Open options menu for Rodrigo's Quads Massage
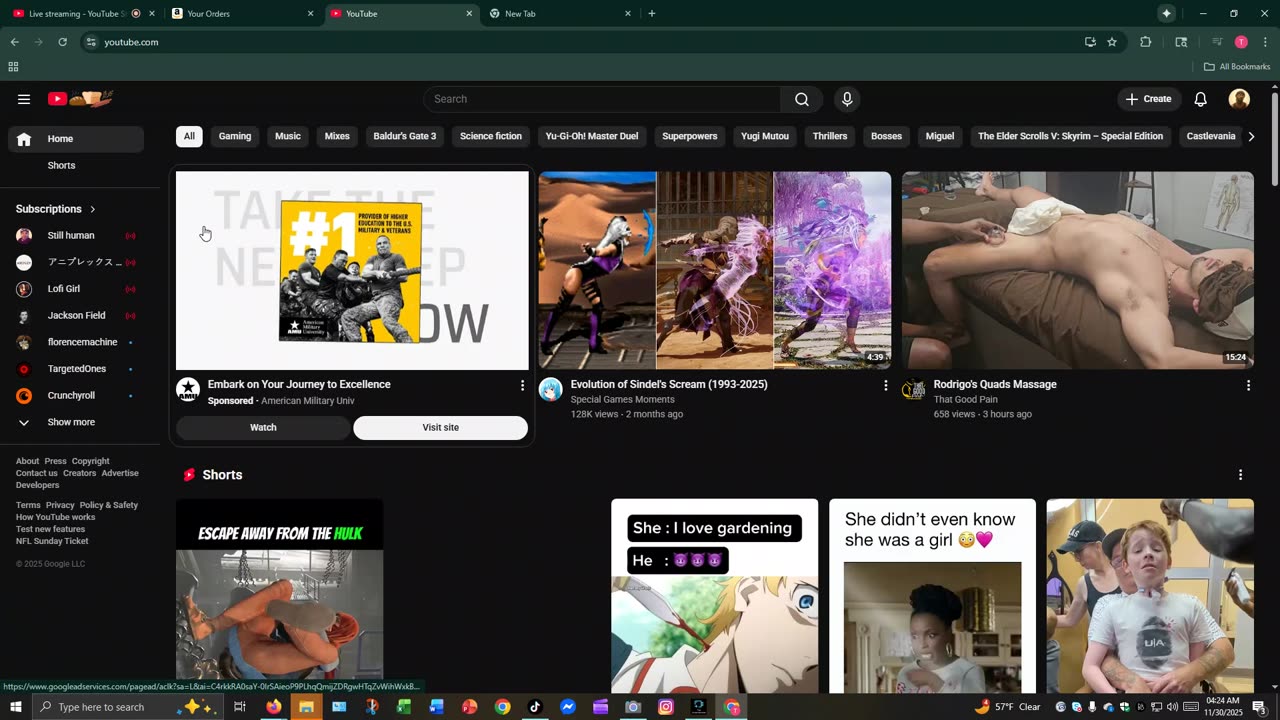Screen dimensions: 1280x720 coord(1248,385)
